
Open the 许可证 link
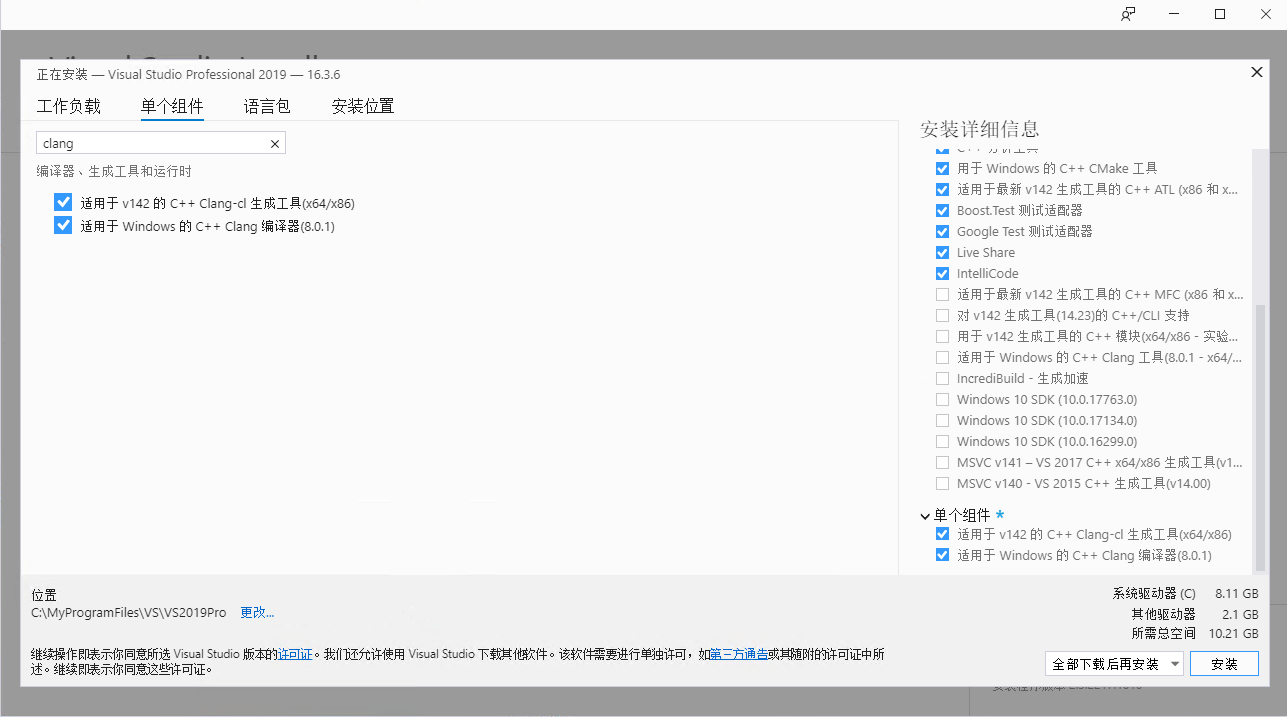296,653
